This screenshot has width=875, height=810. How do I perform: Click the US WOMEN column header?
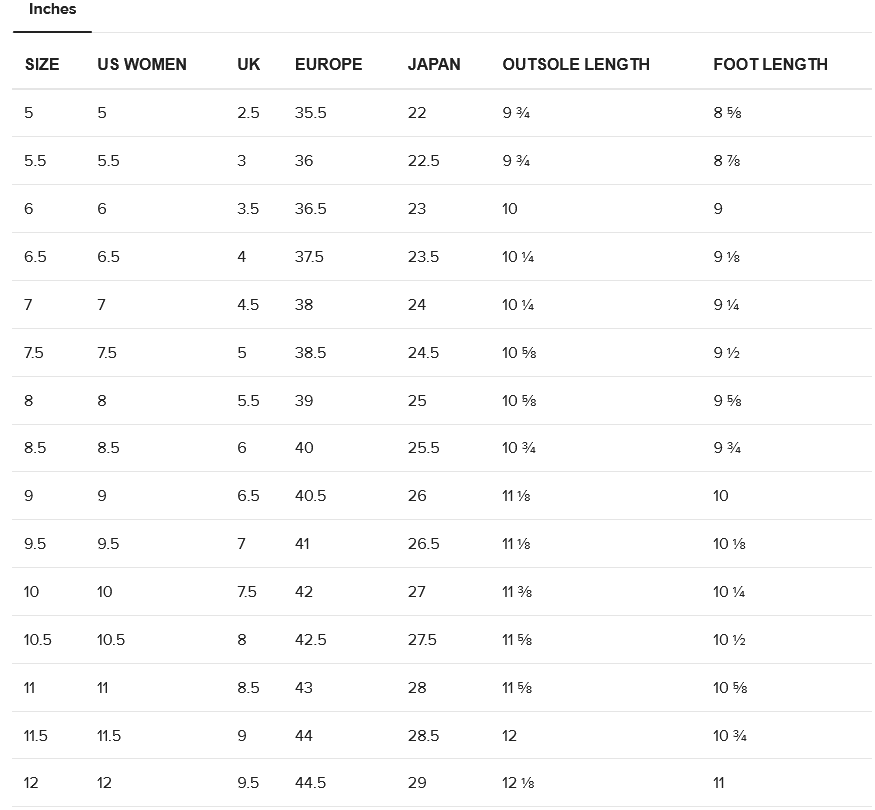tap(142, 64)
